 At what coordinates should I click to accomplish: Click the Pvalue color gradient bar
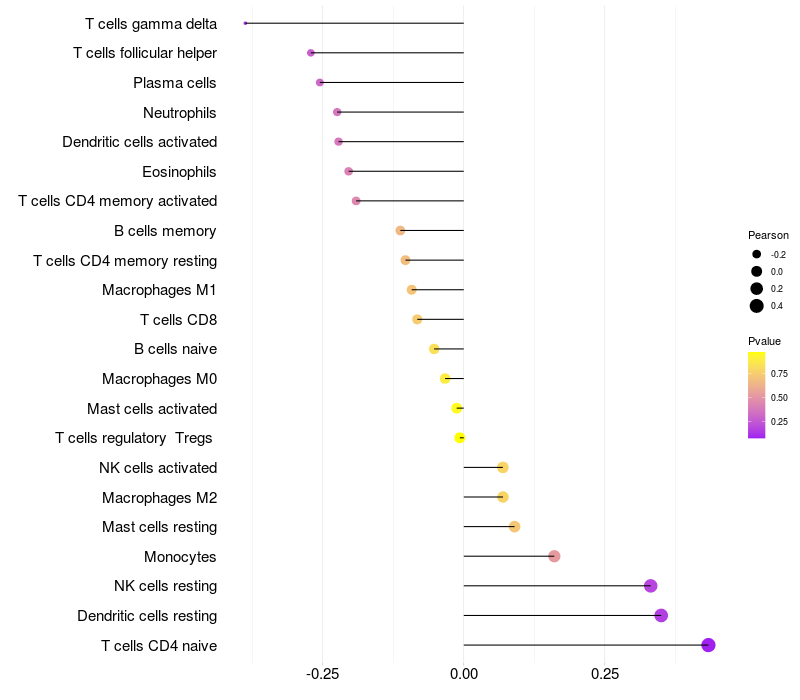coord(756,395)
